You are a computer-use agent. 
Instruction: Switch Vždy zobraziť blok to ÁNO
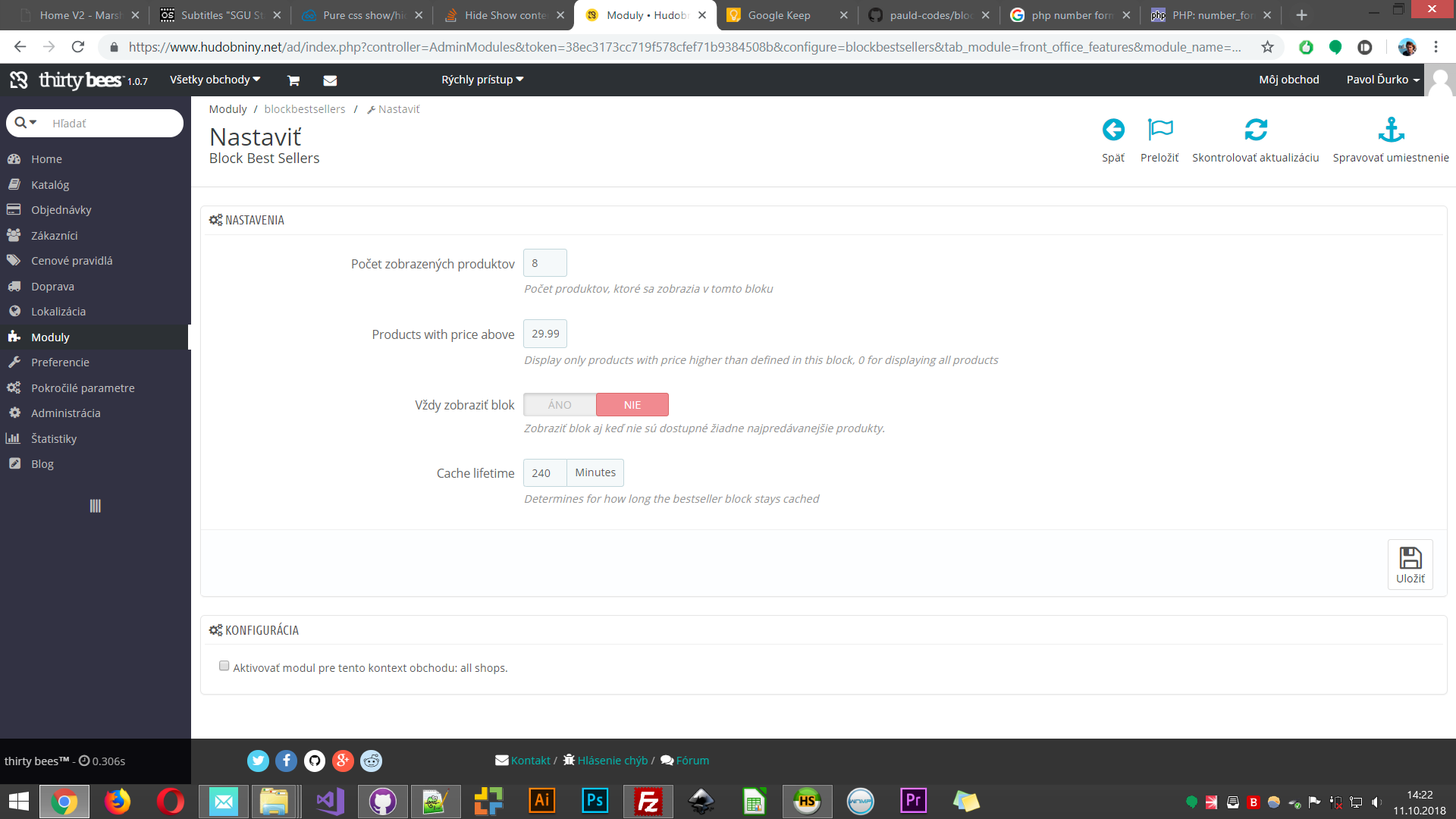point(560,405)
